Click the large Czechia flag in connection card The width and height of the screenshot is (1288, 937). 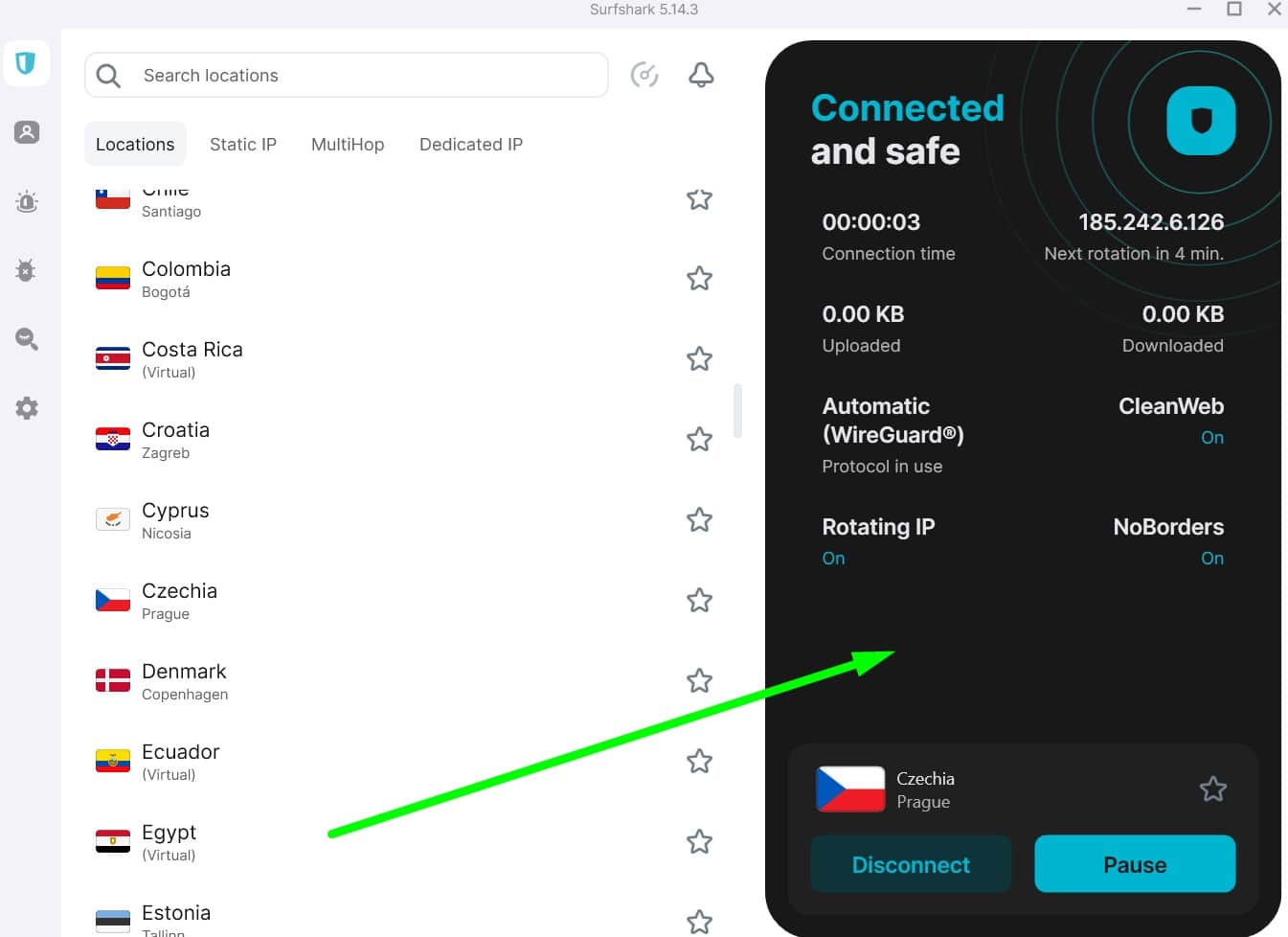coord(850,789)
